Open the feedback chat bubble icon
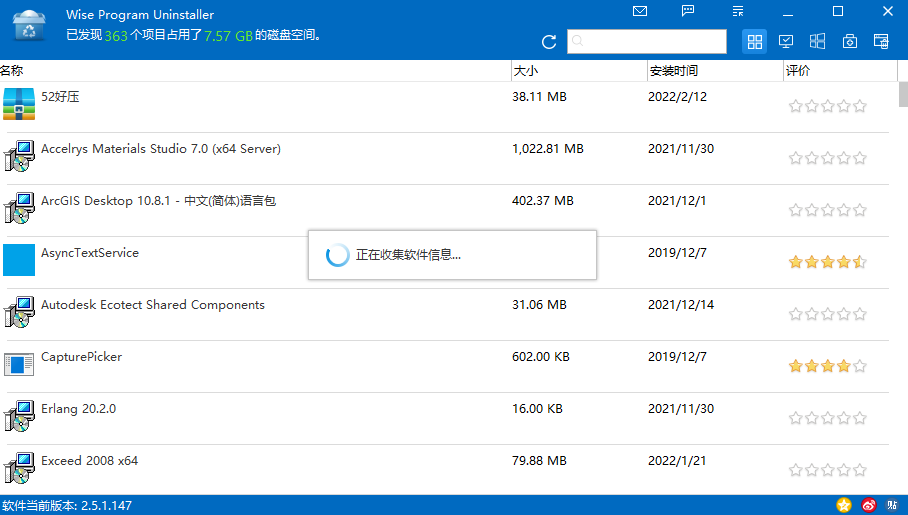Screen dimensions: 908x515 pos(688,11)
